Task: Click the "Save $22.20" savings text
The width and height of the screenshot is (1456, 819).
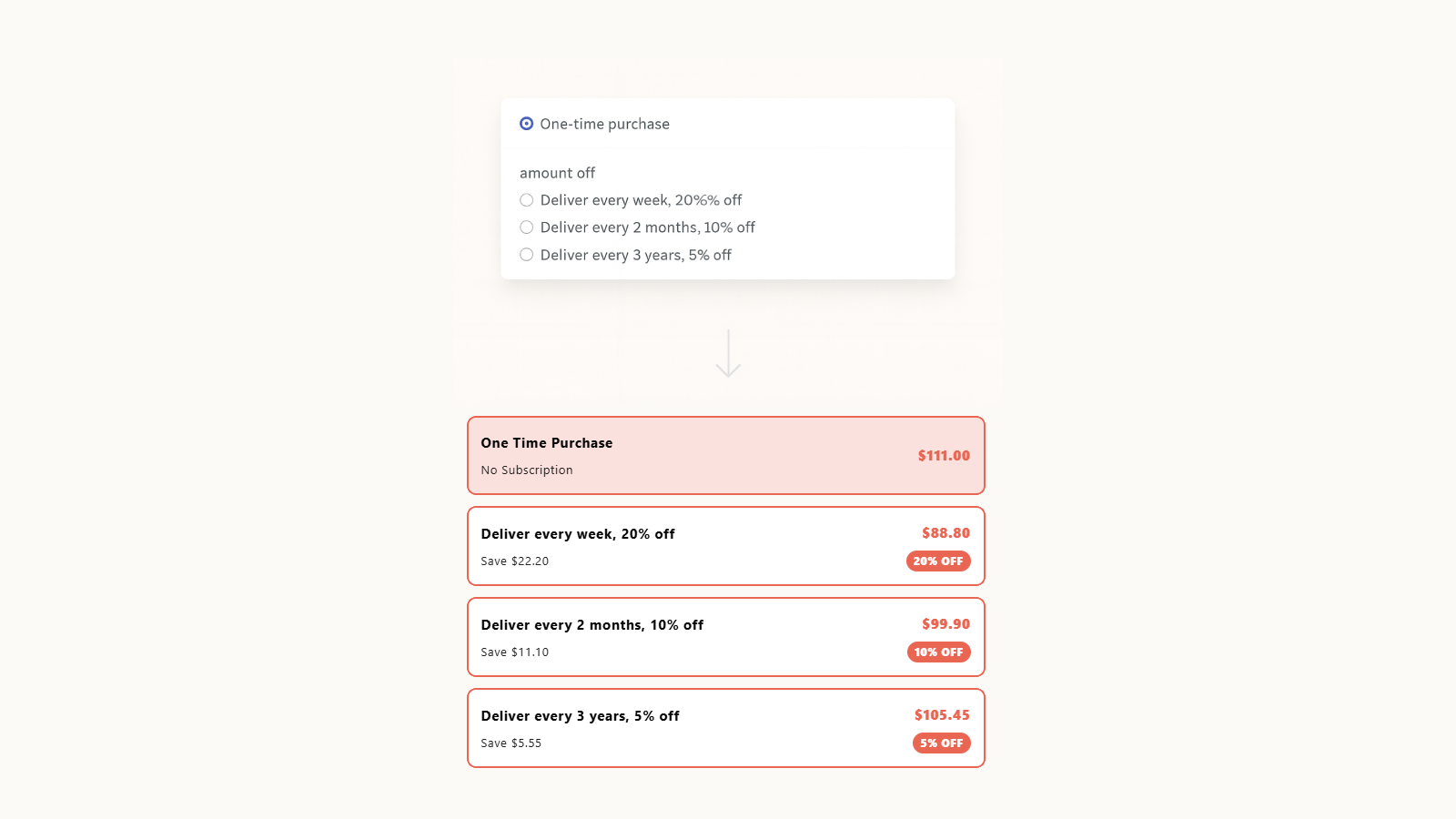Action: coord(515,561)
